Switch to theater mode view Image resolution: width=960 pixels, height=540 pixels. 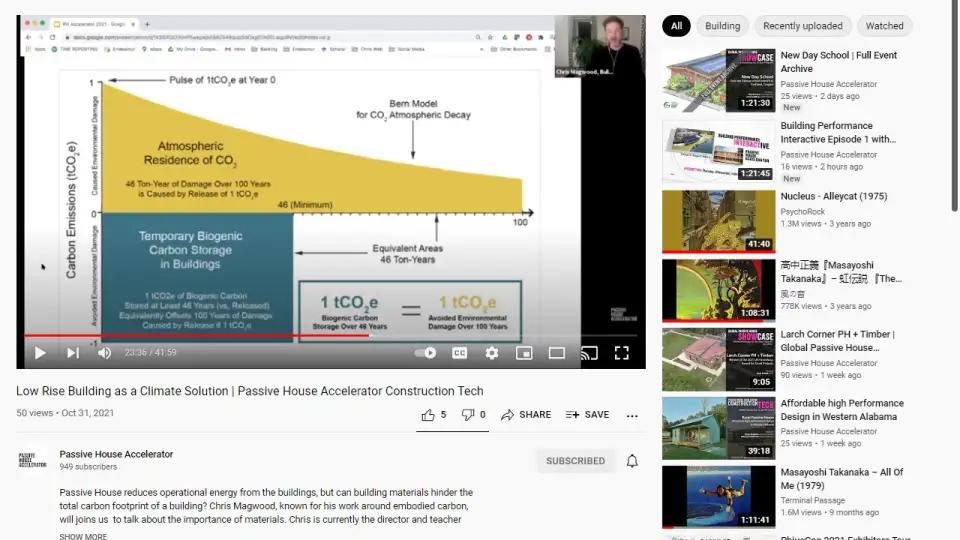tap(557, 353)
